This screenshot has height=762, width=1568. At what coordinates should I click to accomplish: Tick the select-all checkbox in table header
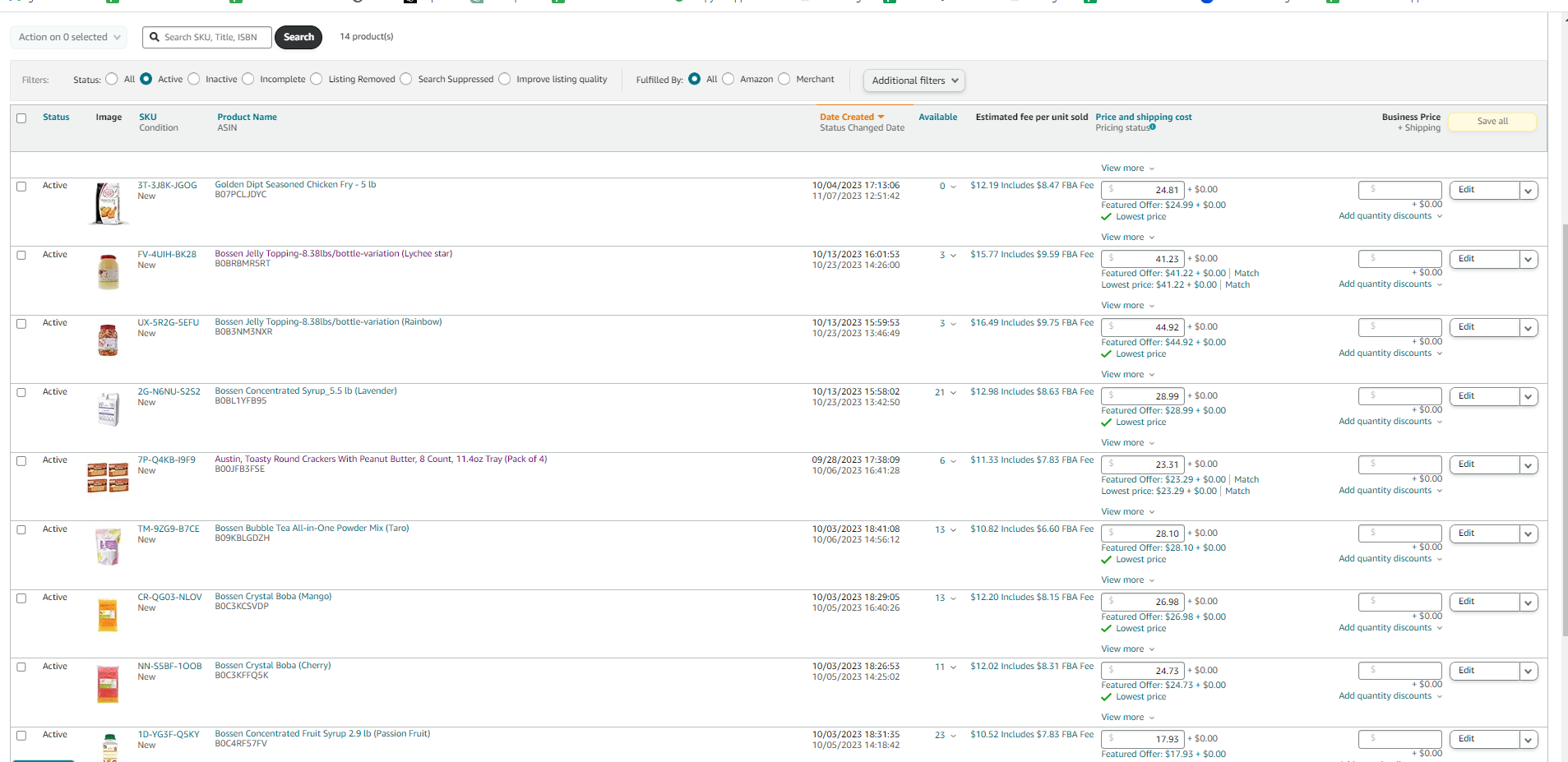tap(21, 118)
